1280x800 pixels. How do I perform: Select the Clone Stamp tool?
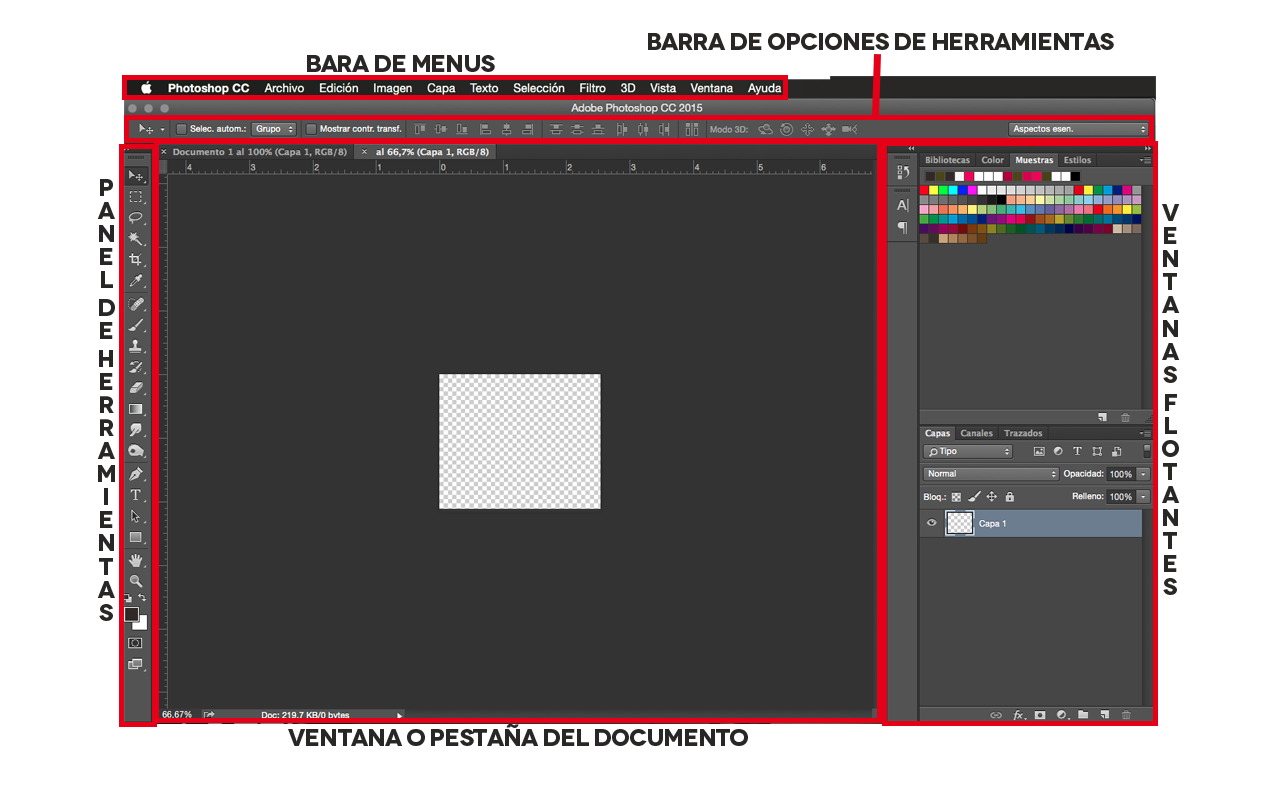click(x=136, y=346)
